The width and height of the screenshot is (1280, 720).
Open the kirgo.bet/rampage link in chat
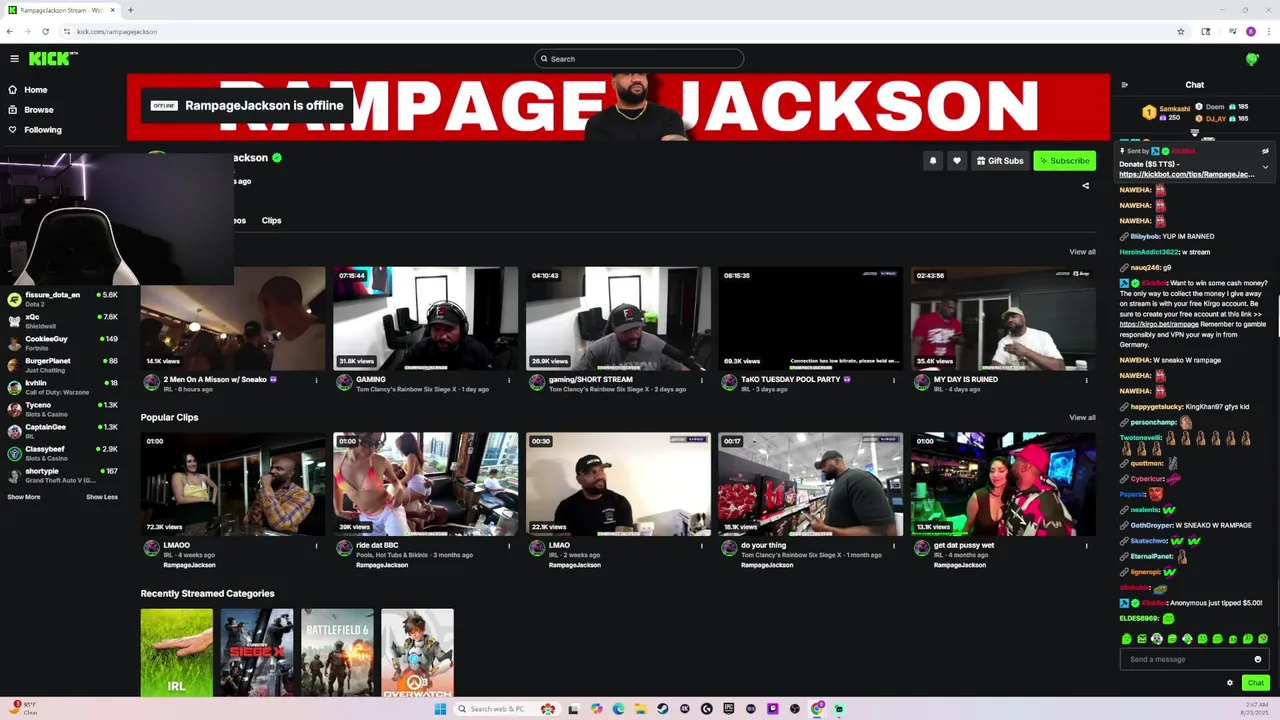pyautogui.click(x=1159, y=324)
